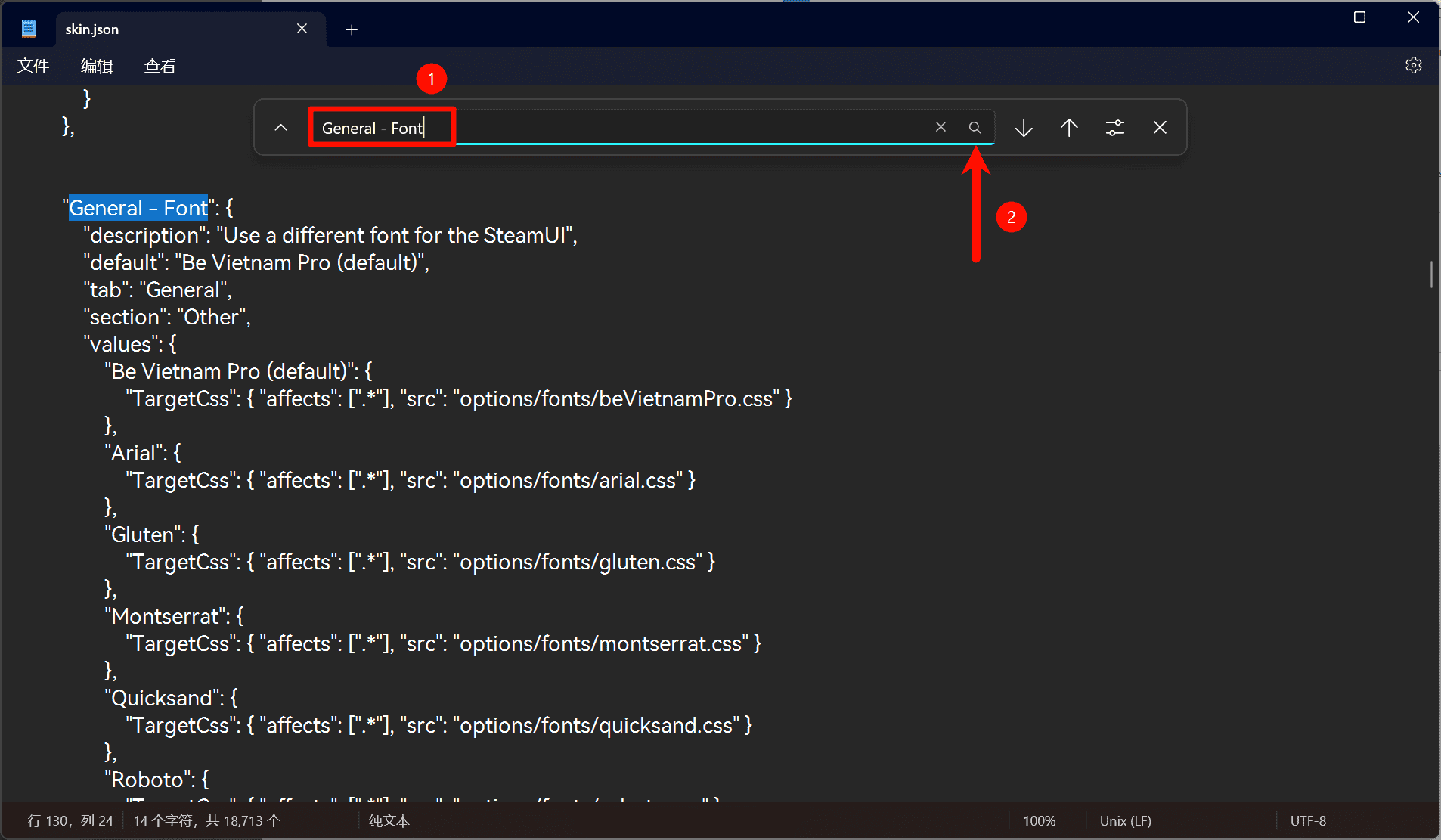Click the 100% zoom level in status bar
This screenshot has width=1441, height=840.
(x=1039, y=821)
